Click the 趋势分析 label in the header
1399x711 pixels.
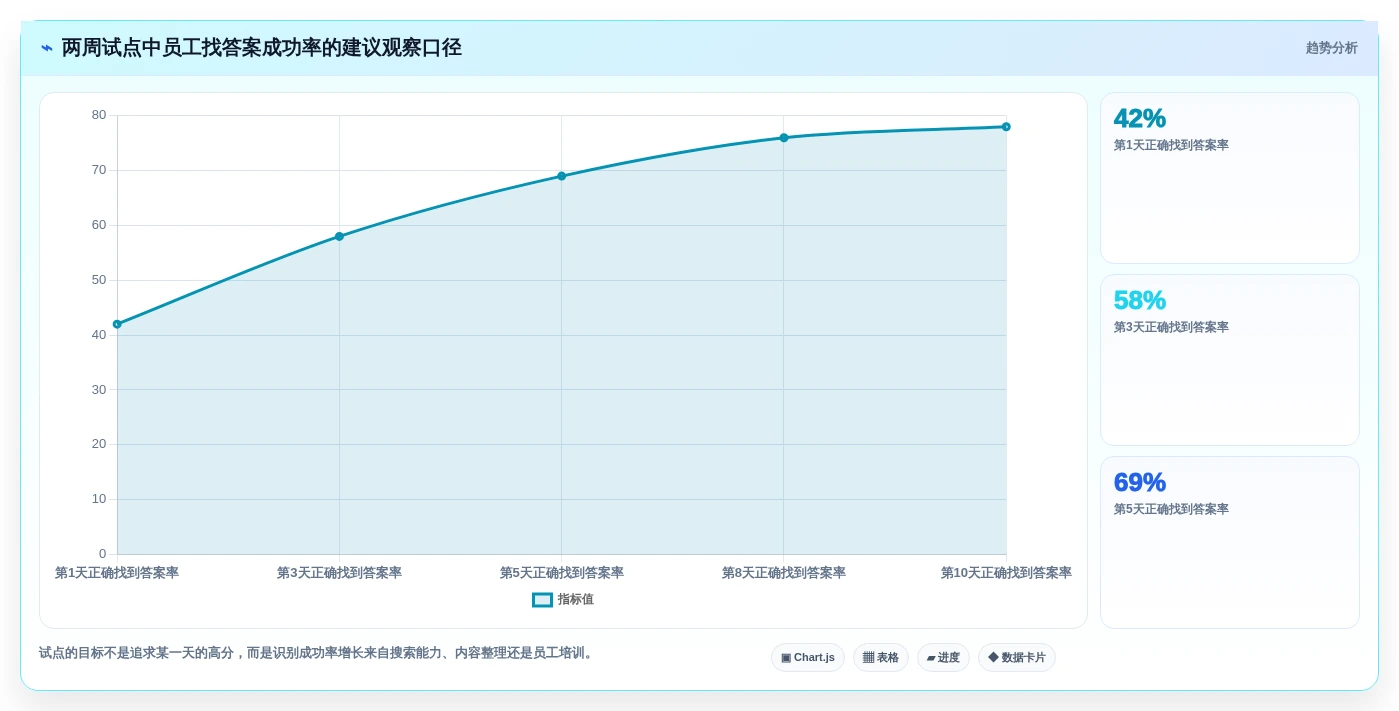pyautogui.click(x=1331, y=48)
